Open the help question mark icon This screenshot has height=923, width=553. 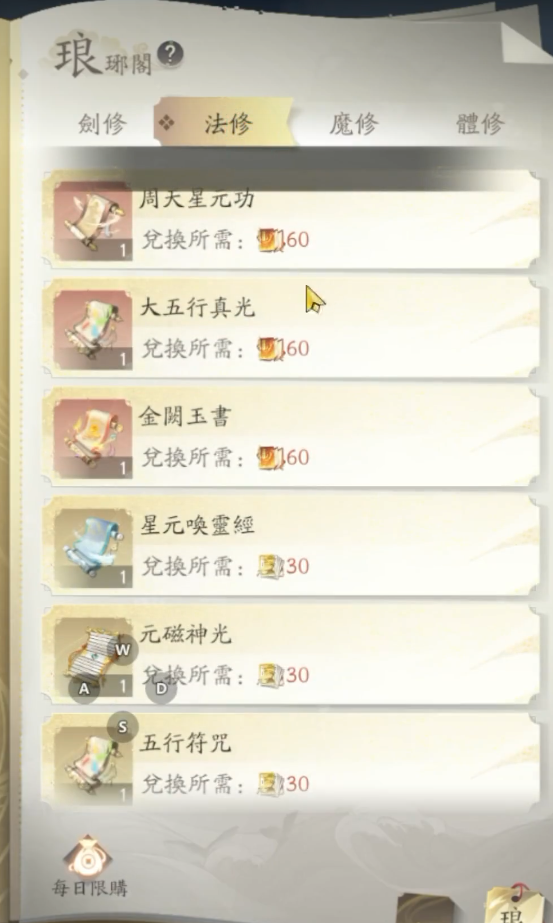click(170, 54)
